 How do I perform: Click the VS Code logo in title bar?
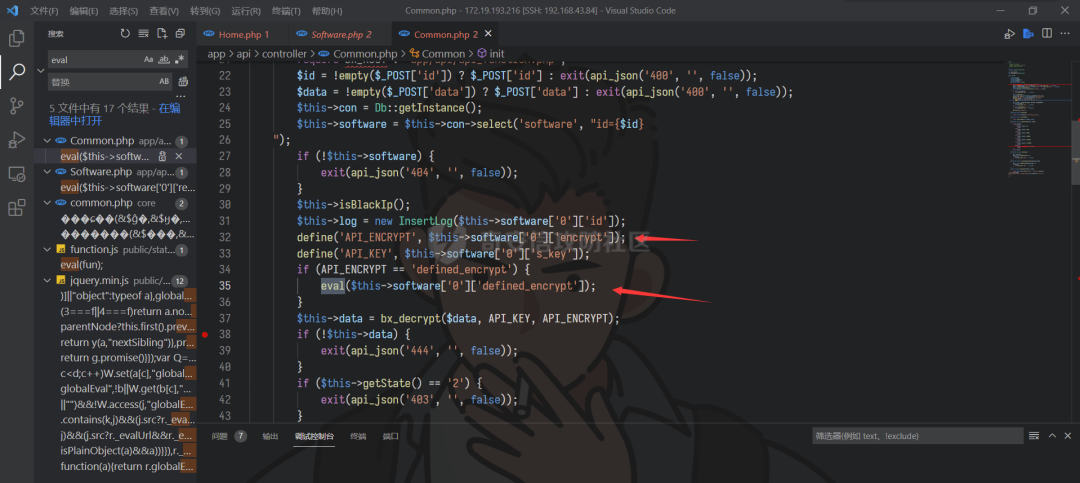(13, 10)
